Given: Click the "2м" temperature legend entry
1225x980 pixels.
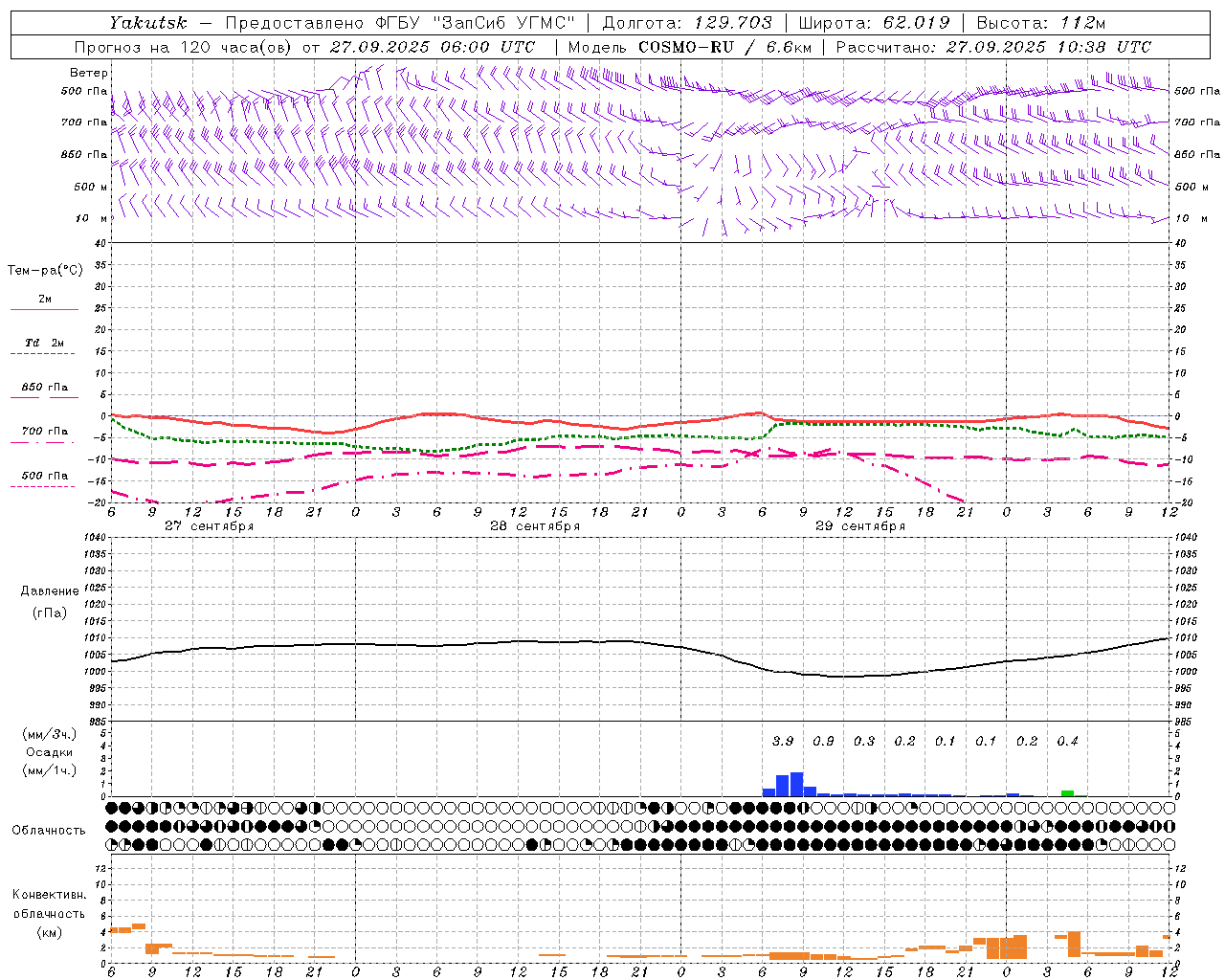Looking at the screenshot, I should point(44,300).
